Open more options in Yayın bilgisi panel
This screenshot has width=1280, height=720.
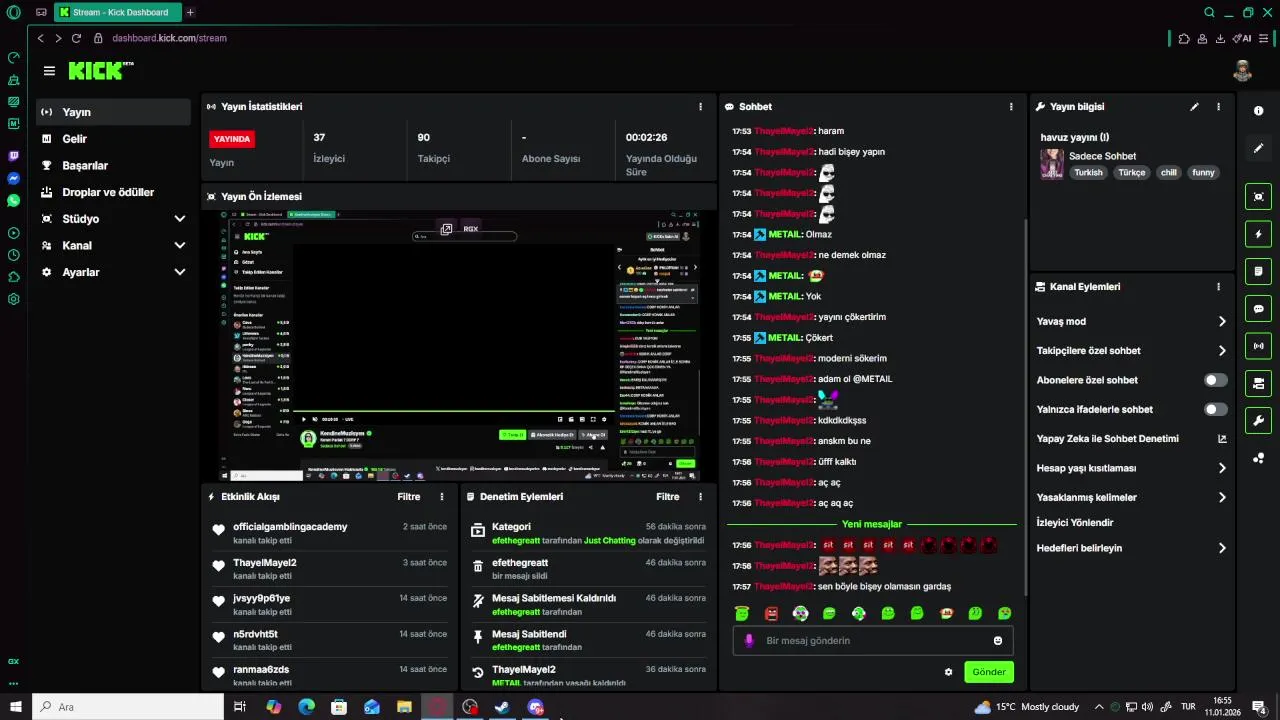point(1218,107)
